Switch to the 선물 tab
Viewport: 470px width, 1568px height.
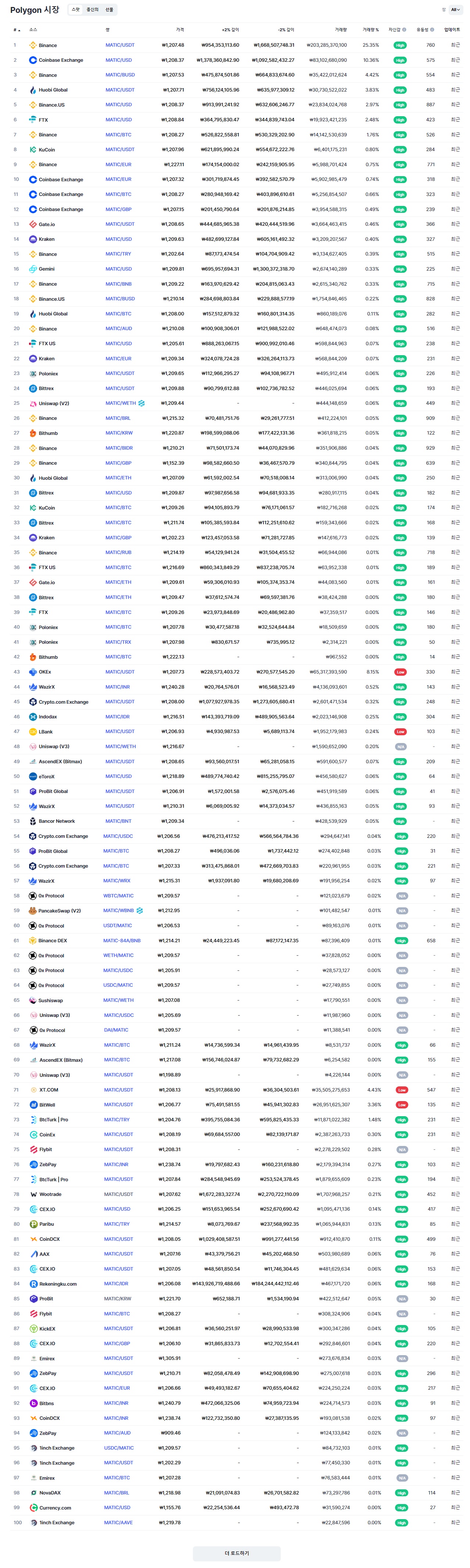coord(109,10)
